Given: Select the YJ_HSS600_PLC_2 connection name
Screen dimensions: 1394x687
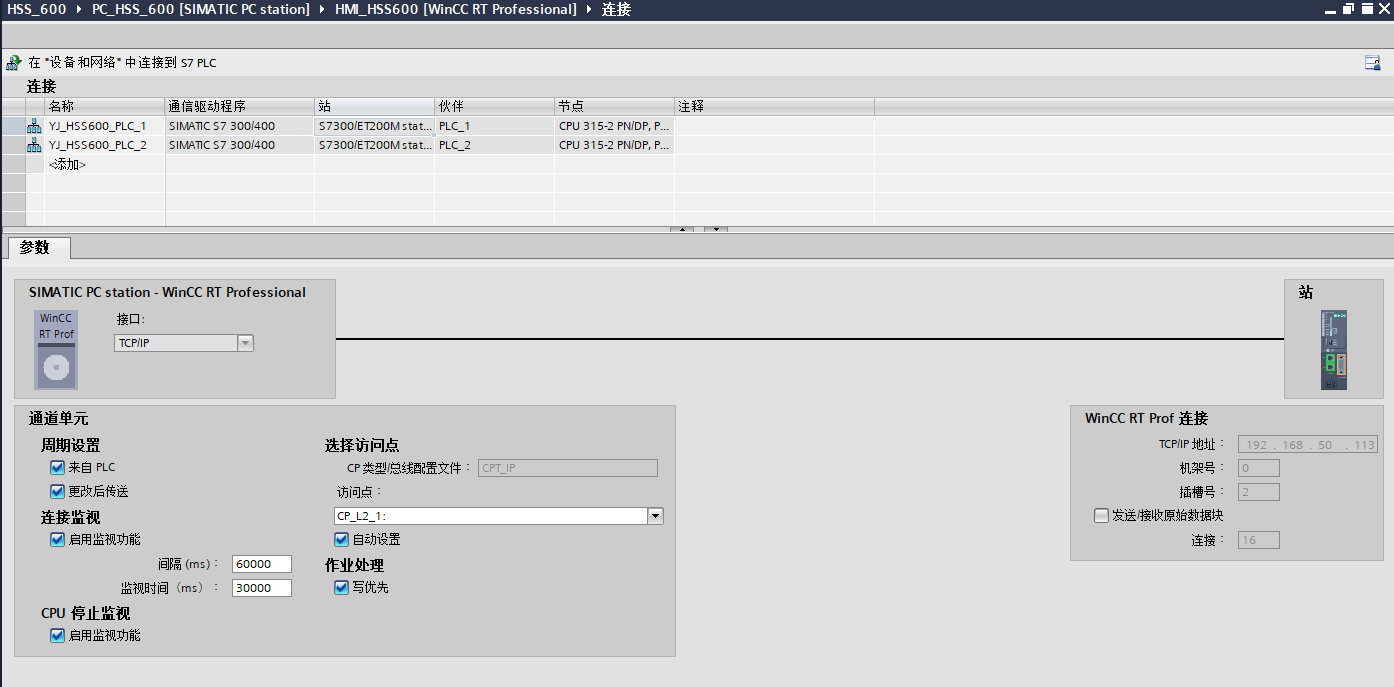Looking at the screenshot, I should [x=98, y=145].
